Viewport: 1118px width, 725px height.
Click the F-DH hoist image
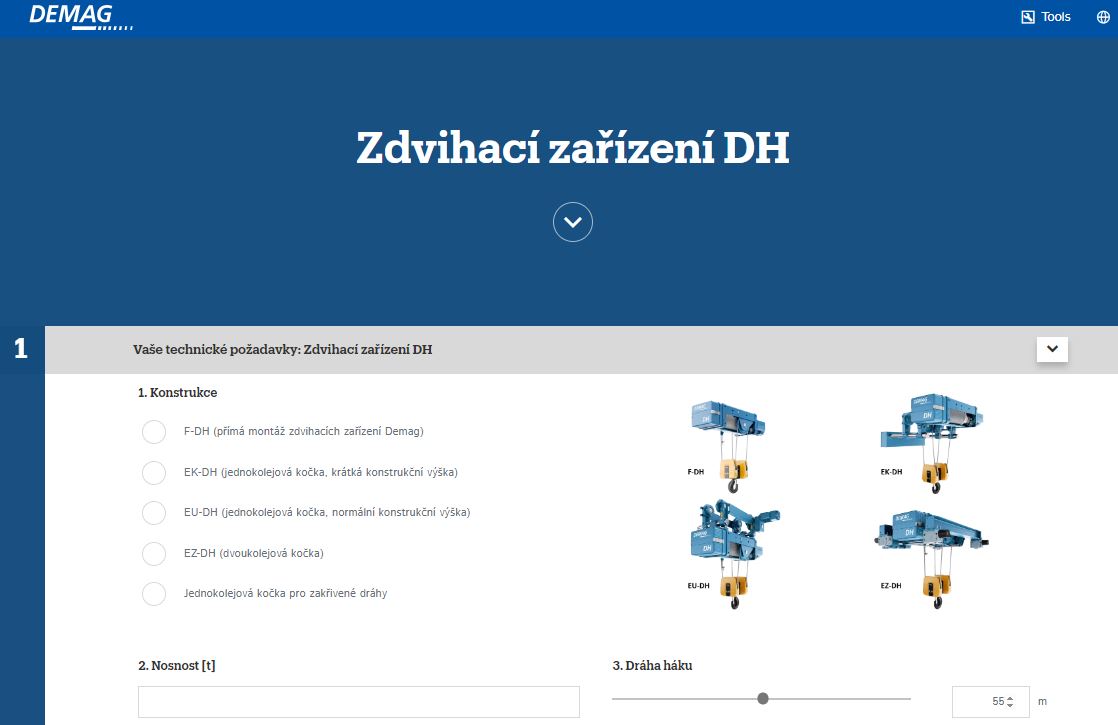pyautogui.click(x=727, y=446)
